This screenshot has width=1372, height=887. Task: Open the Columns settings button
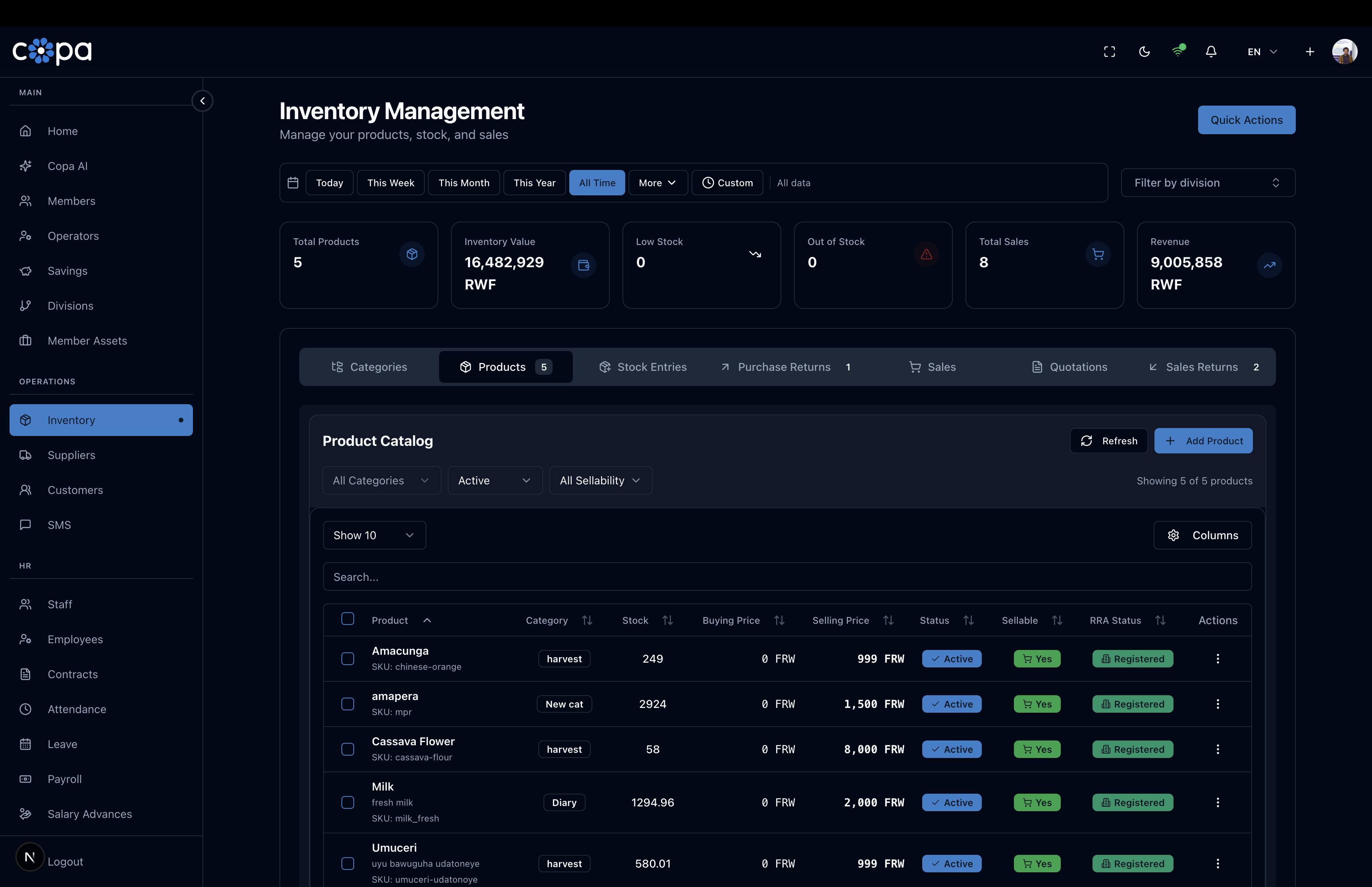coord(1202,535)
